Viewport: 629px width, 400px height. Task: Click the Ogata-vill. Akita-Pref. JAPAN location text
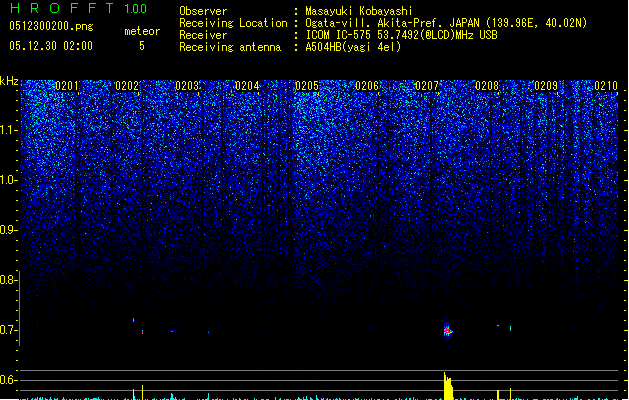point(446,23)
